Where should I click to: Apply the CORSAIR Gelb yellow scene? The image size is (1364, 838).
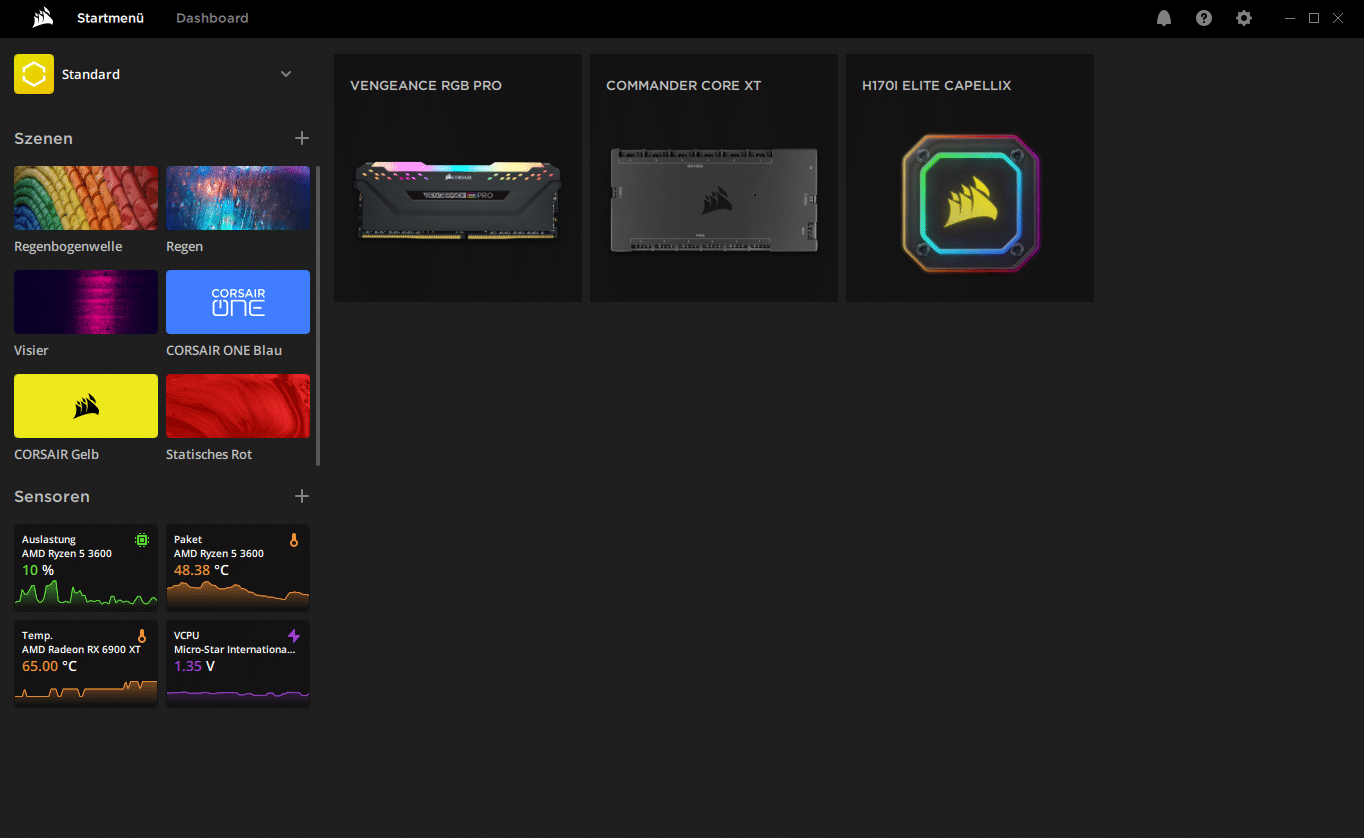click(x=86, y=406)
